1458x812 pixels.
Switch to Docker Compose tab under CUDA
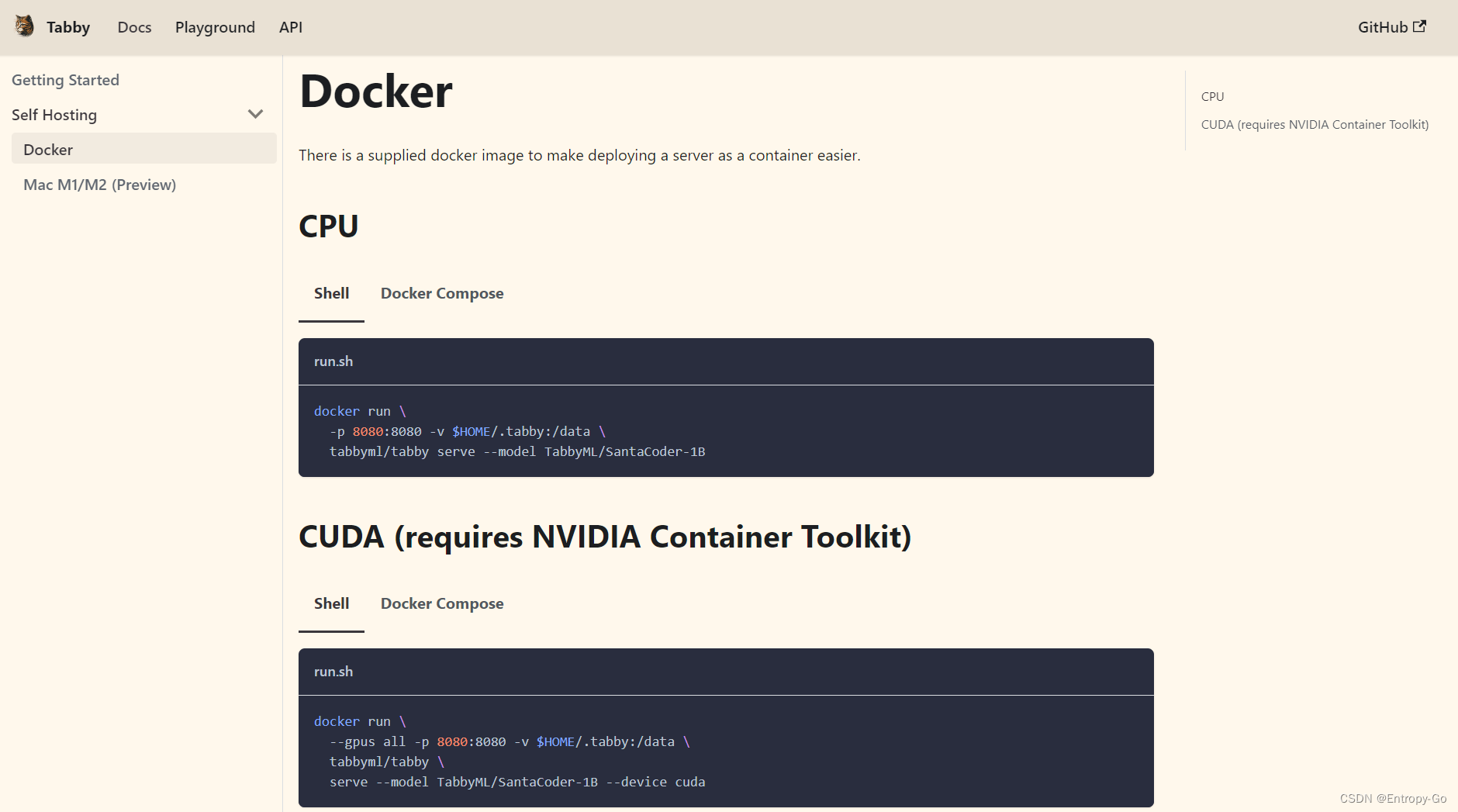point(442,603)
